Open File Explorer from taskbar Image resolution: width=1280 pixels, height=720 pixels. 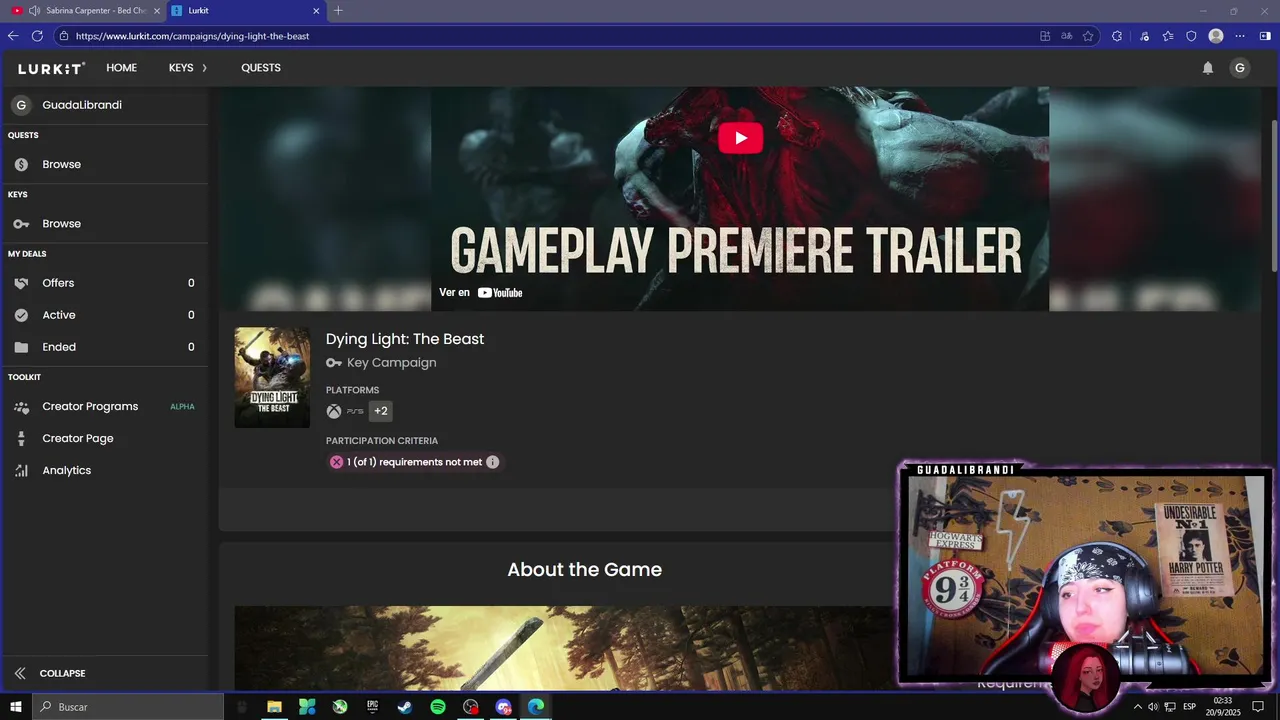(274, 707)
